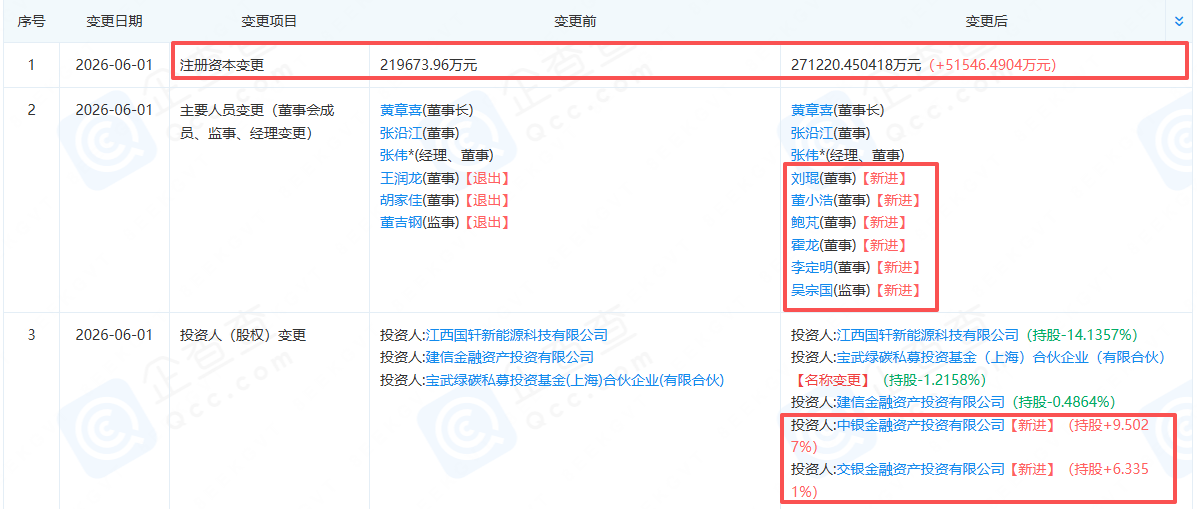1197x509 pixels.
Task: Open 黄章喜 link in 变更前 column
Action: point(401,110)
